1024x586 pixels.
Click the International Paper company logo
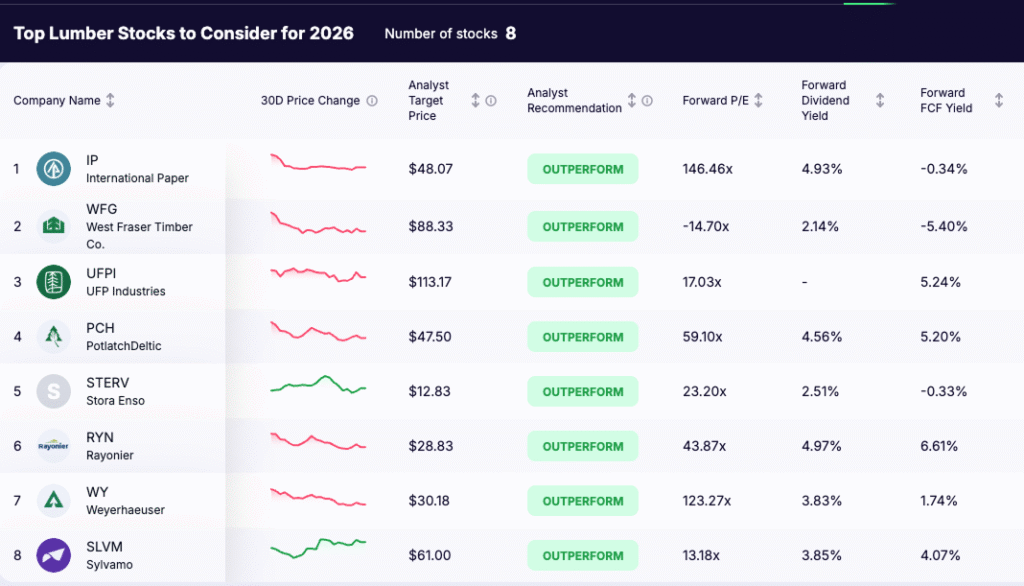pyautogui.click(x=53, y=169)
